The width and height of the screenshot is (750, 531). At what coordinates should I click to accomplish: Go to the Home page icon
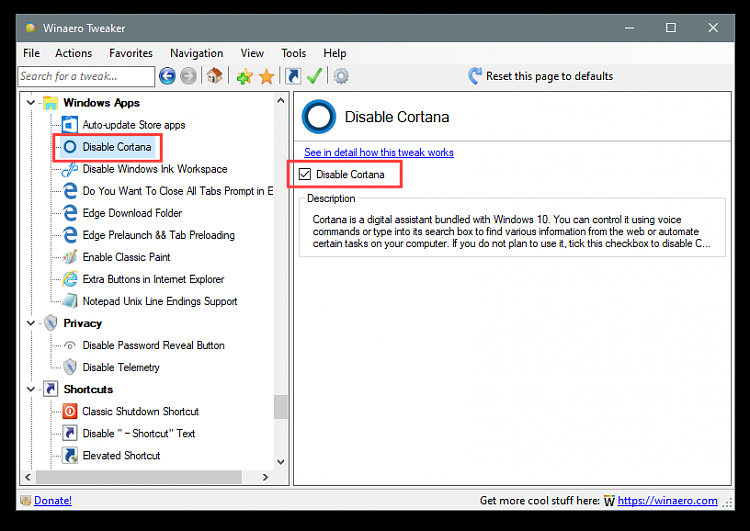pos(215,76)
